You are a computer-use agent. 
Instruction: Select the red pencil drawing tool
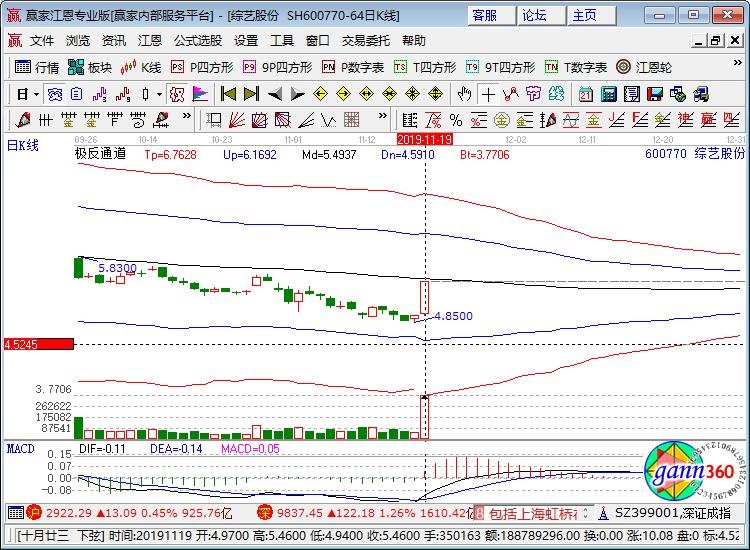[22, 120]
